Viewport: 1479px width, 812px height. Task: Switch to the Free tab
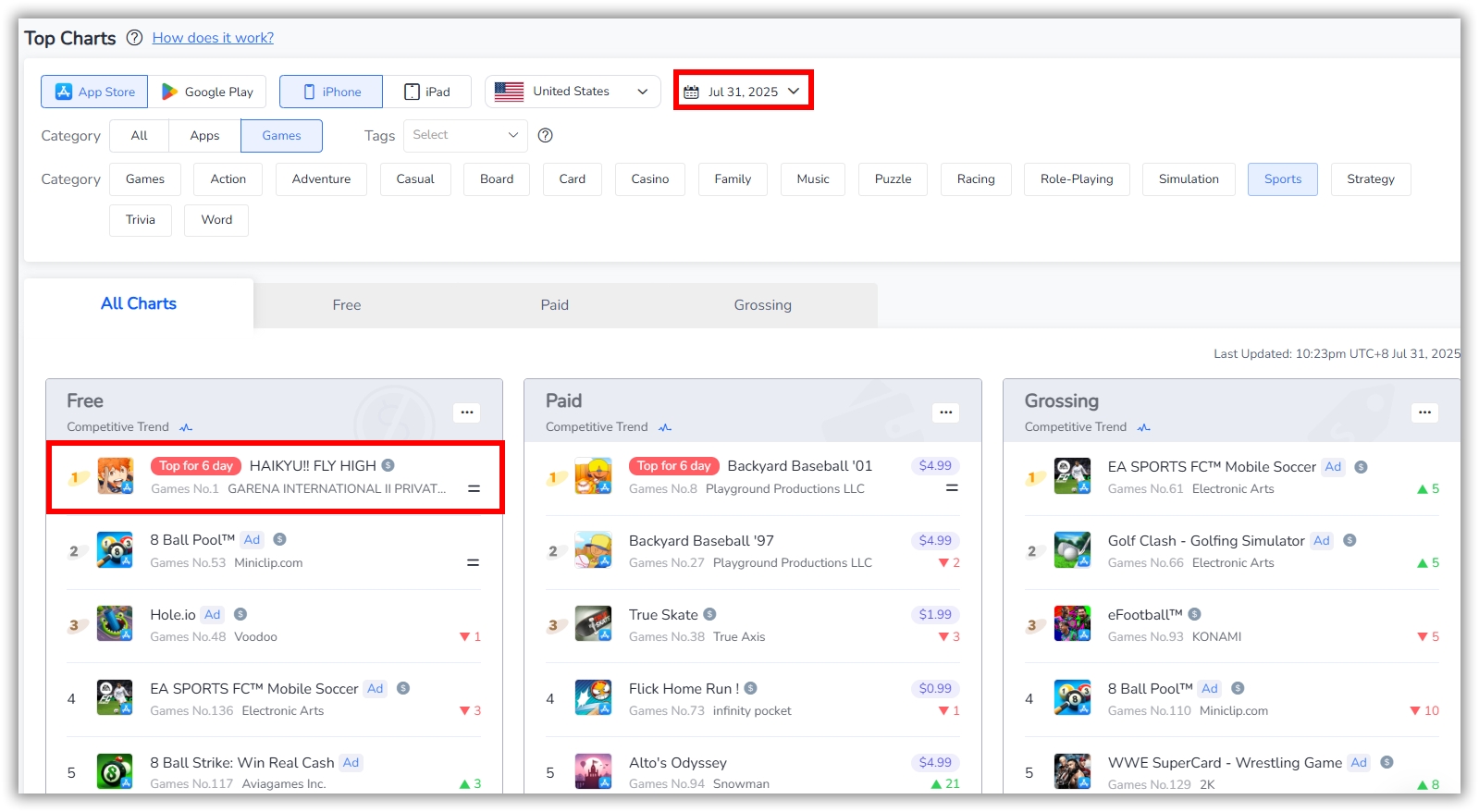coord(347,305)
